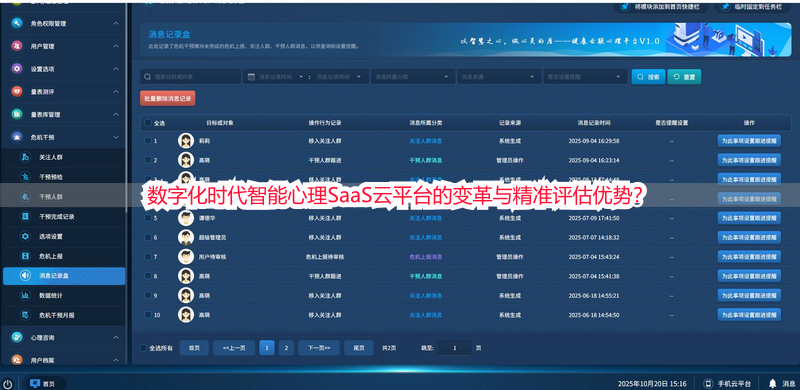800x390 pixels.
Task: Click the 首页 monitor icon in taskbar
Action: pyautogui.click(x=35, y=383)
